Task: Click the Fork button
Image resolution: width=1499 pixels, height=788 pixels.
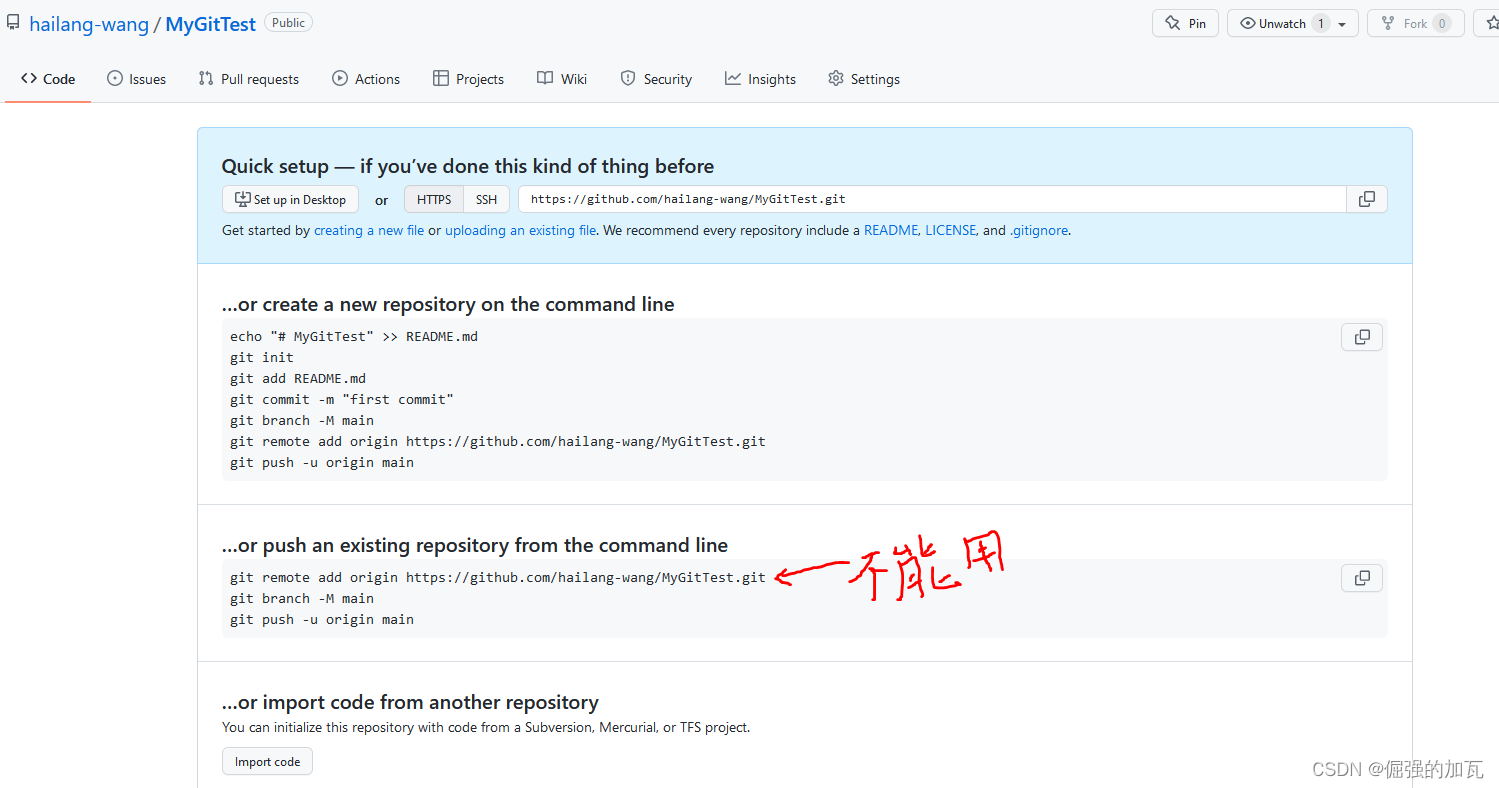Action: [x=1416, y=23]
